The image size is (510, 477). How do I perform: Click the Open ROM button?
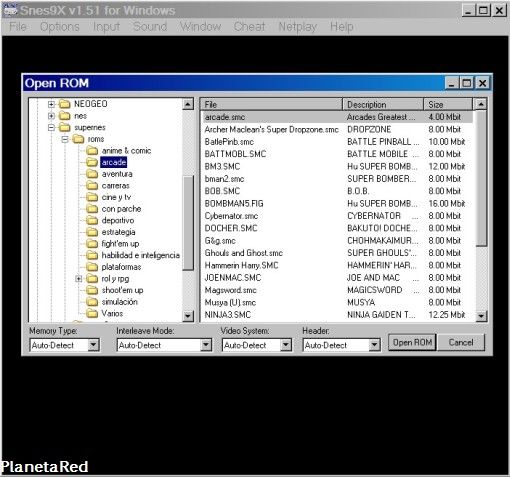click(x=412, y=342)
